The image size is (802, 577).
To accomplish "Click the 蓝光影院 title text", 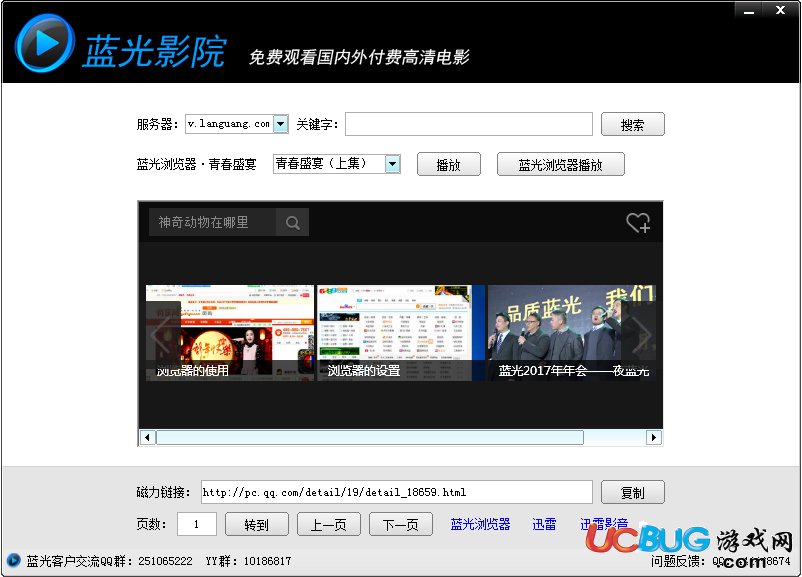I will pyautogui.click(x=154, y=51).
